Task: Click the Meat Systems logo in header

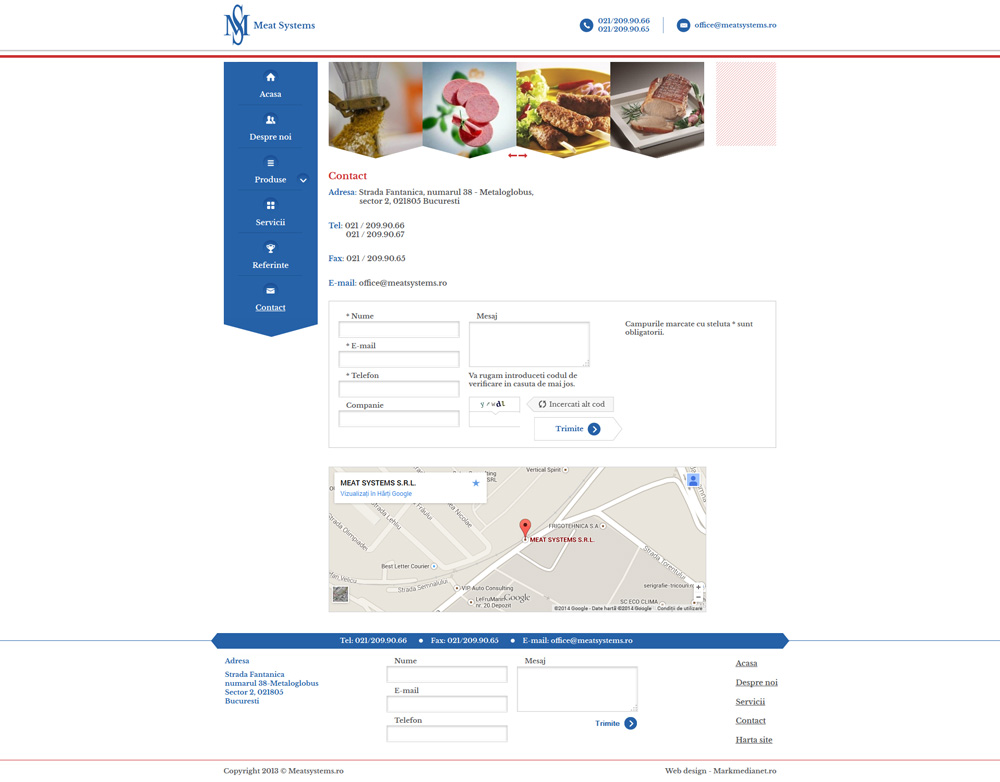Action: (x=268, y=25)
